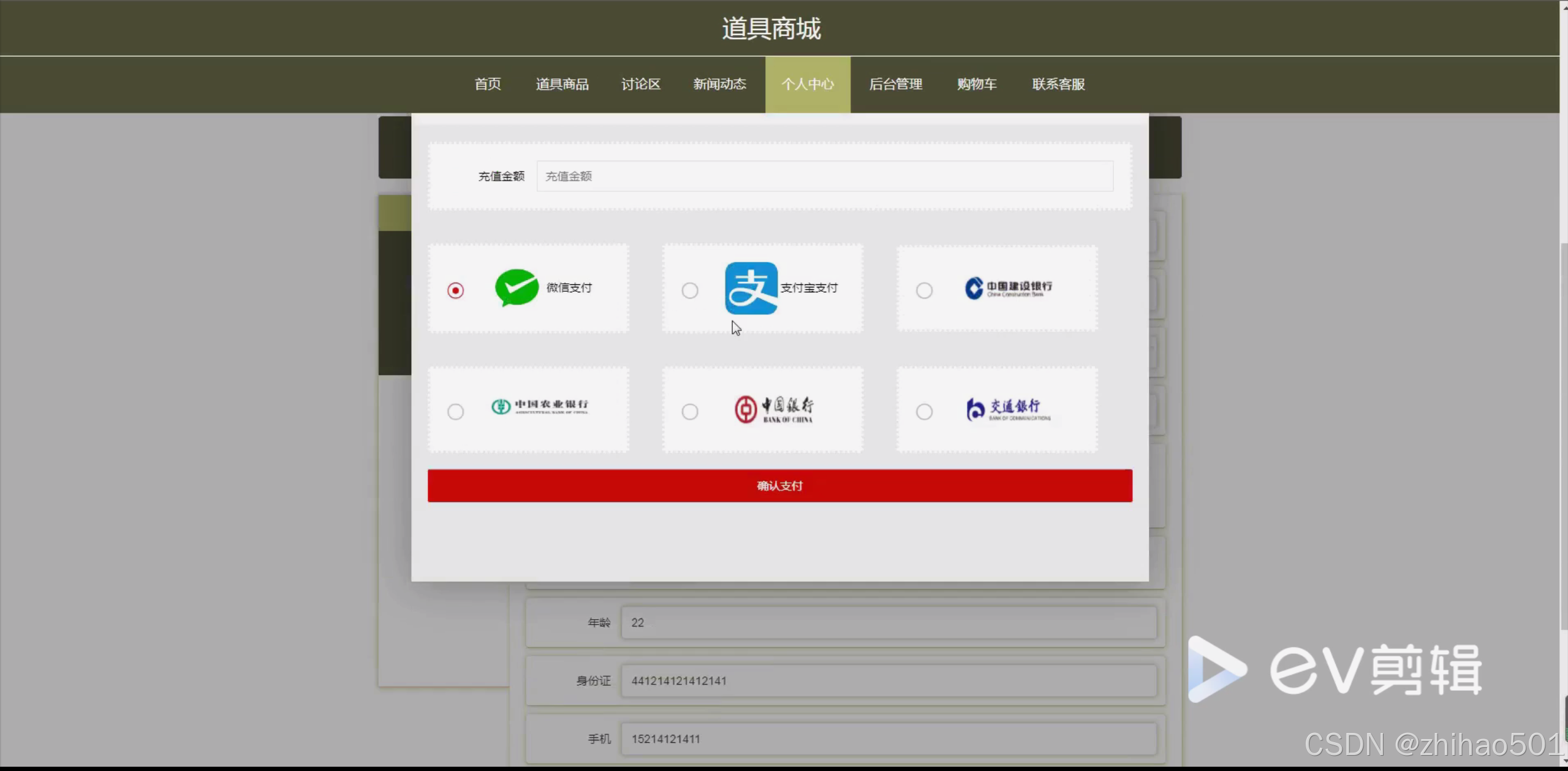Open the 首页 nav menu item
1568x771 pixels.
pyautogui.click(x=488, y=84)
